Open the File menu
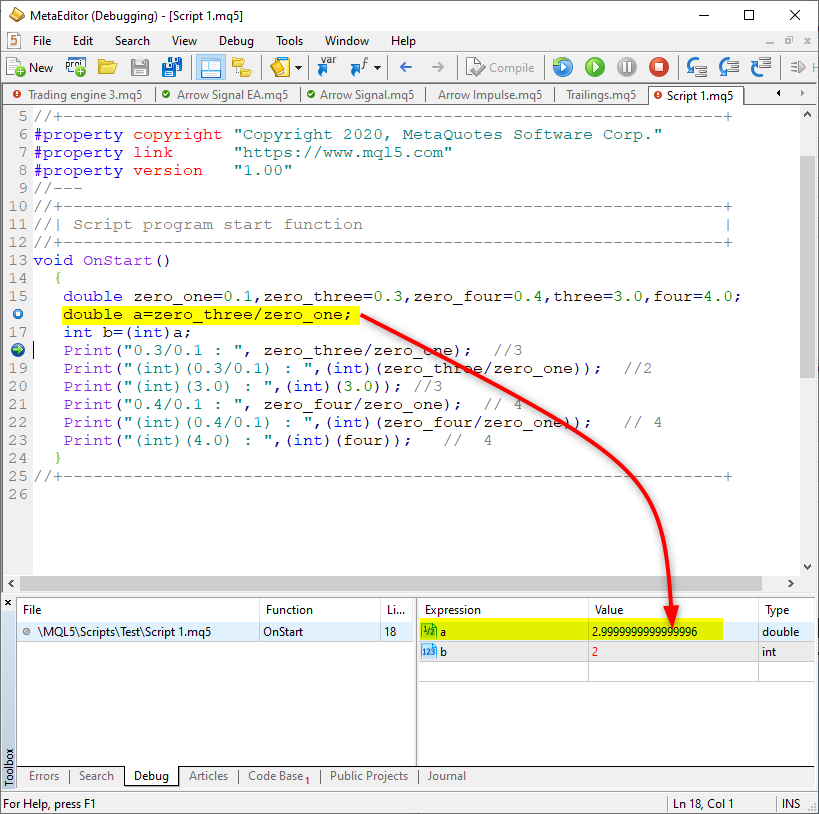The width and height of the screenshot is (819, 814). coord(42,41)
